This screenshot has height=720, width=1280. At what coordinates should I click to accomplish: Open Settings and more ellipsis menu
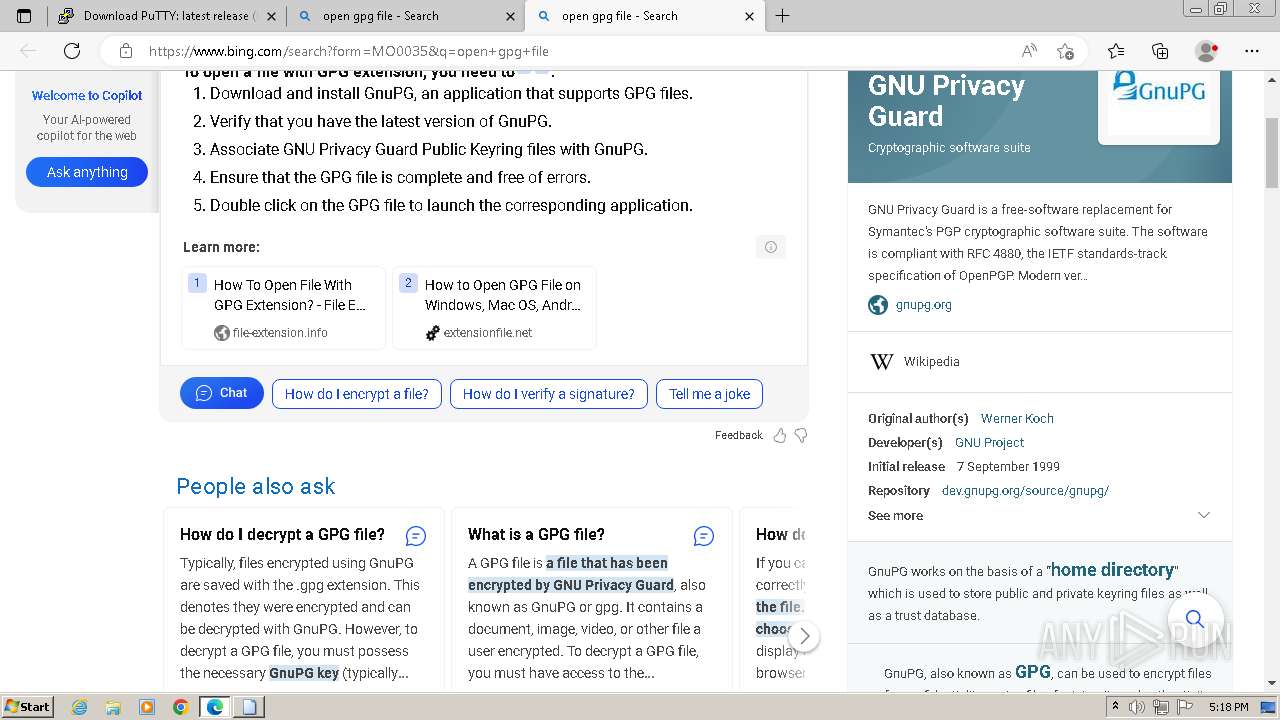point(1252,51)
